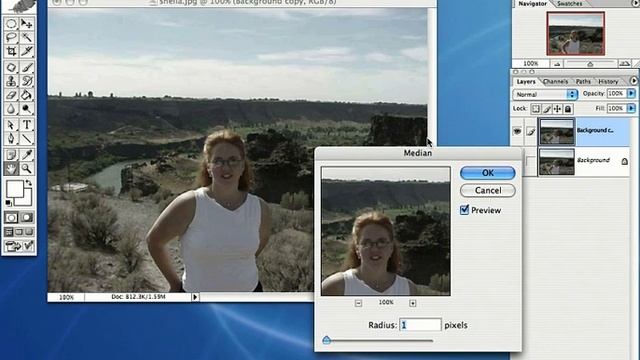This screenshot has width=640, height=360.
Task: Select the Paint Bucket tool
Action: pos(27,95)
